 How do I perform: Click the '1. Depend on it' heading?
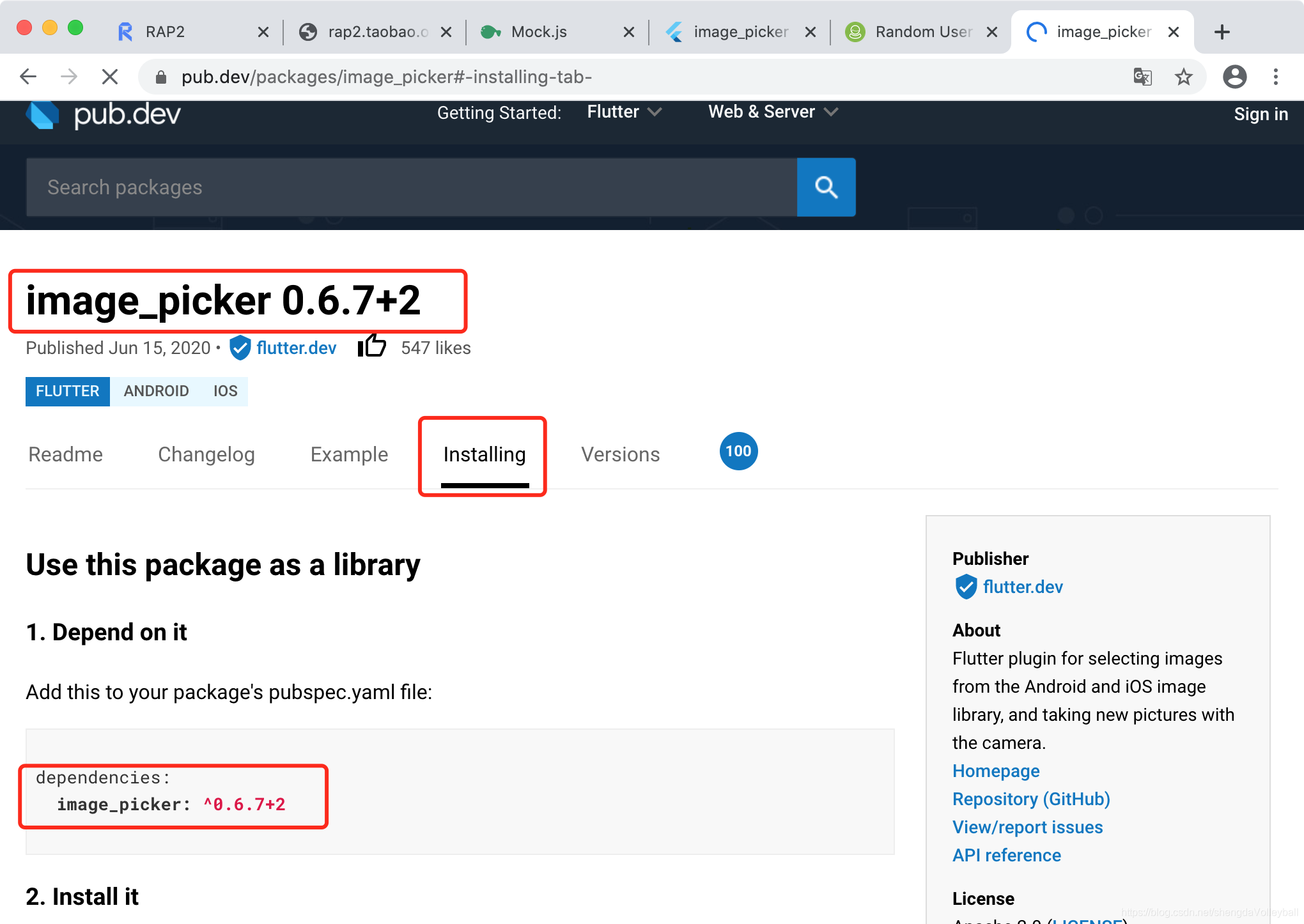(x=106, y=632)
